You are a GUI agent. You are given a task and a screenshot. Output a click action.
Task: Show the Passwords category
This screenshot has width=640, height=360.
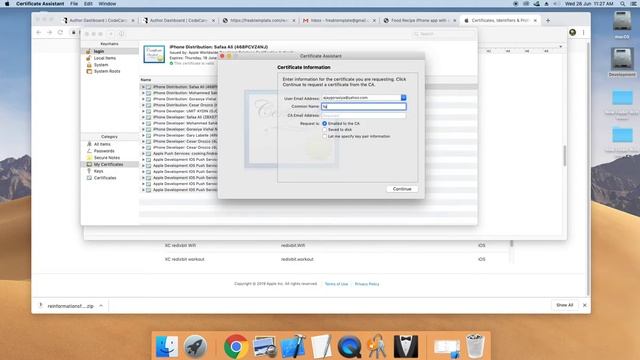110,151
